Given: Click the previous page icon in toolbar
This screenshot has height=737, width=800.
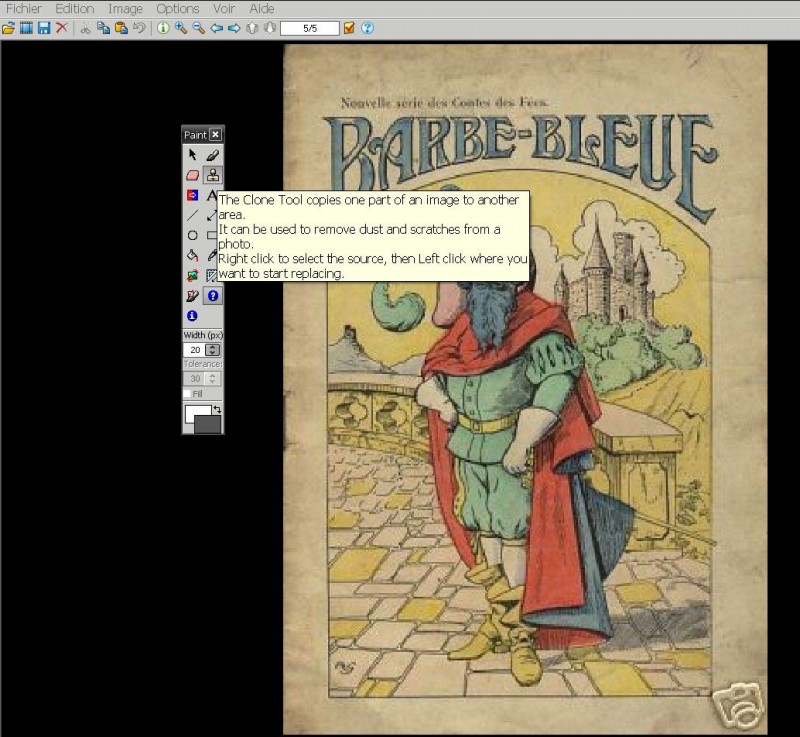Looking at the screenshot, I should [252, 28].
